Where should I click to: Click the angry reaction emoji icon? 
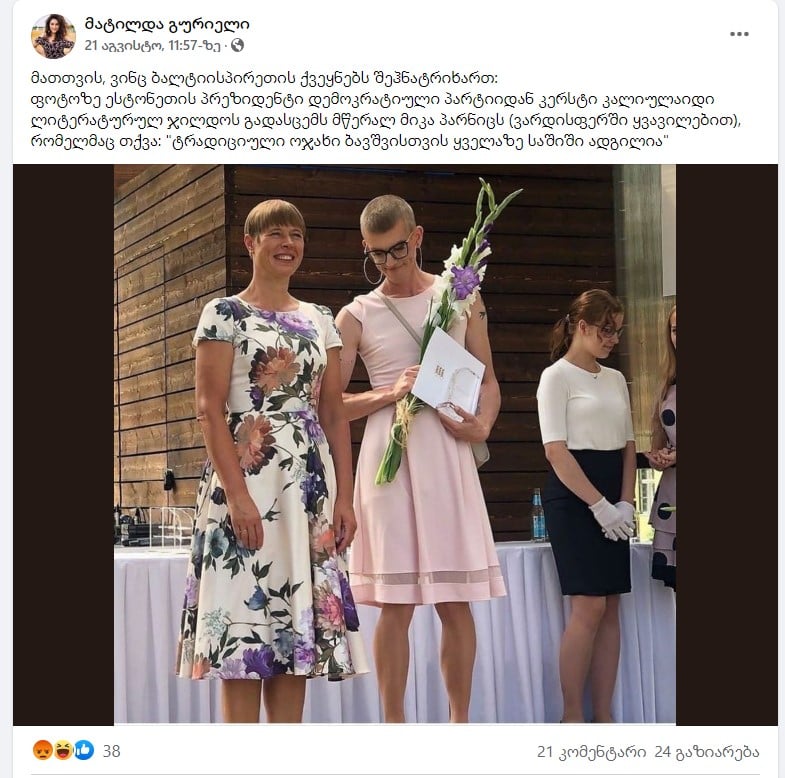[43, 750]
